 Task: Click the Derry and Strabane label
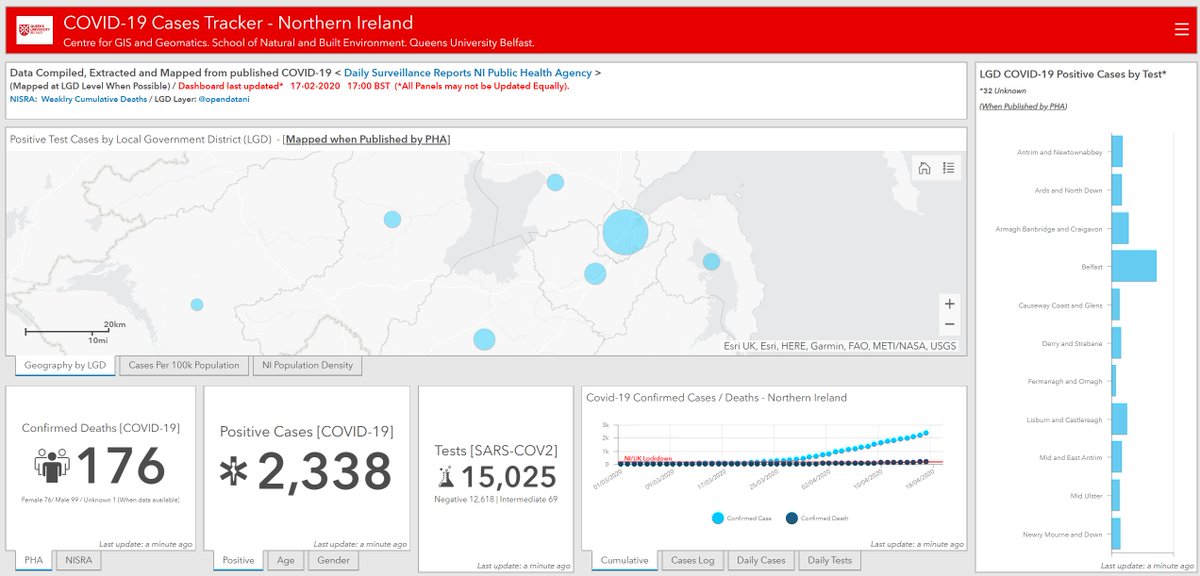[x=1070, y=344]
